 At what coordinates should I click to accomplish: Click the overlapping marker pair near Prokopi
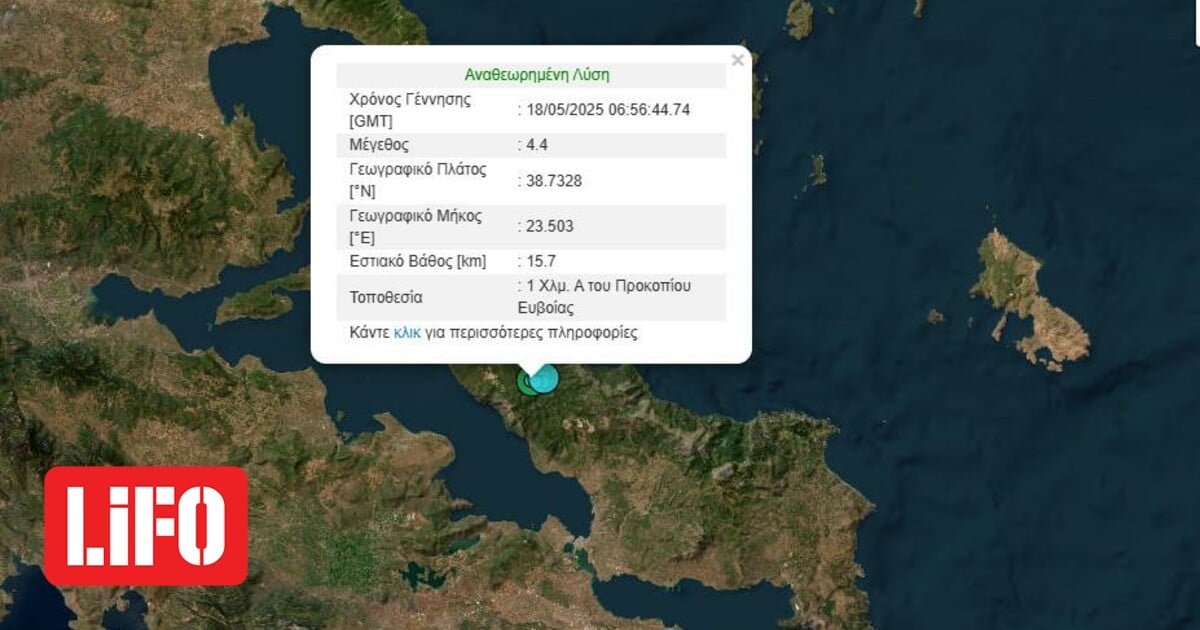[534, 382]
